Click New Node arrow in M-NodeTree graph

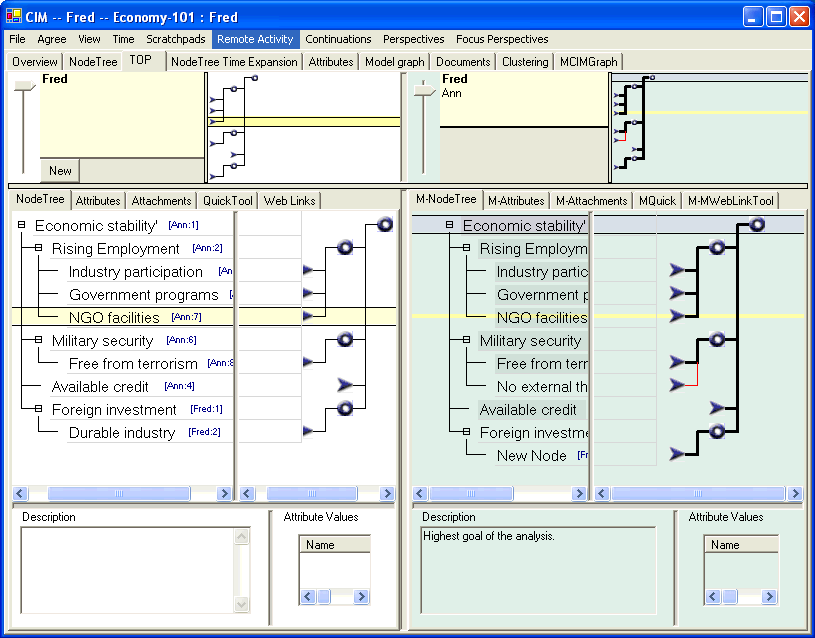click(679, 454)
